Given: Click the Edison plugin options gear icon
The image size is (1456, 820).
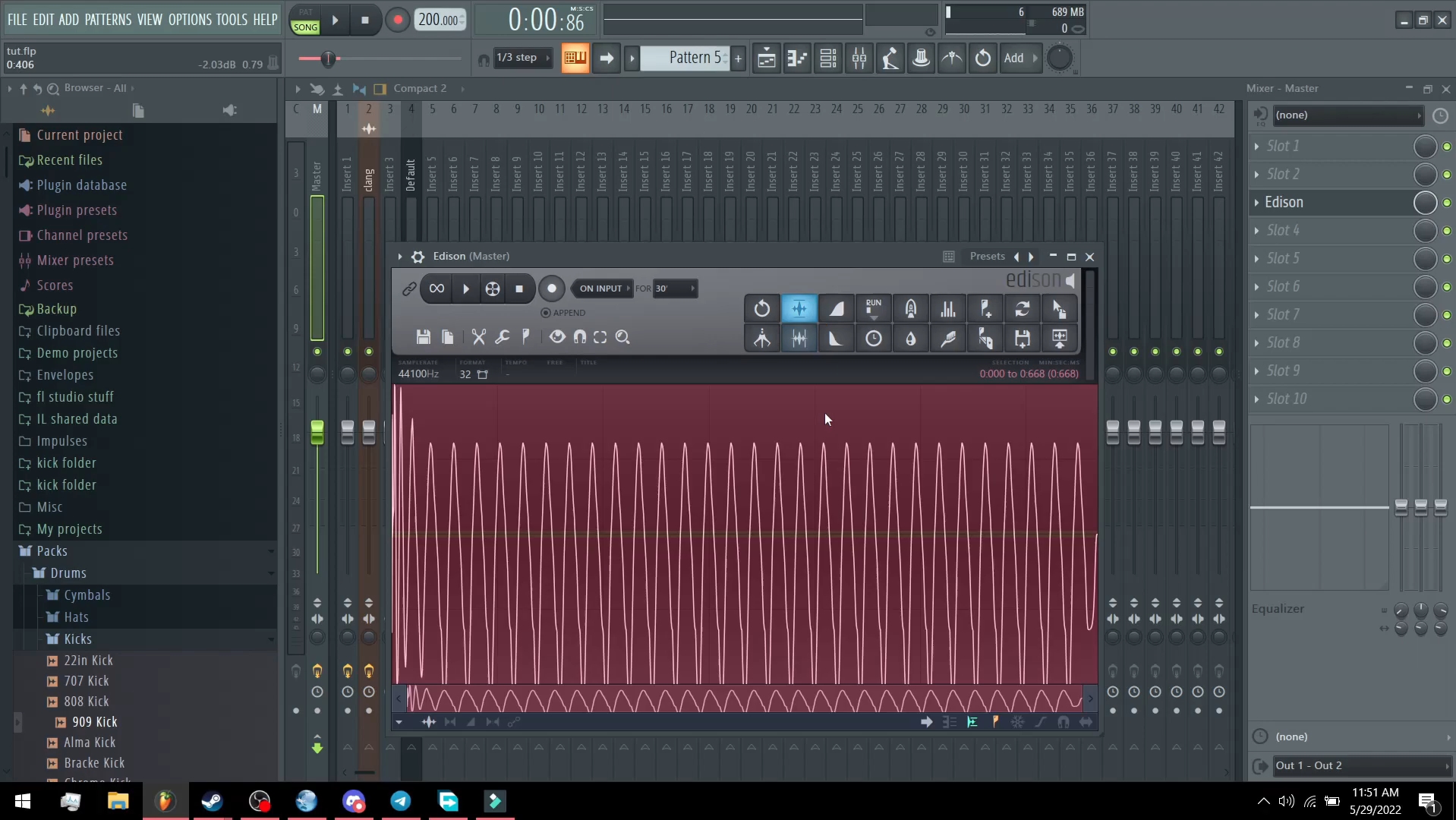Looking at the screenshot, I should point(418,257).
